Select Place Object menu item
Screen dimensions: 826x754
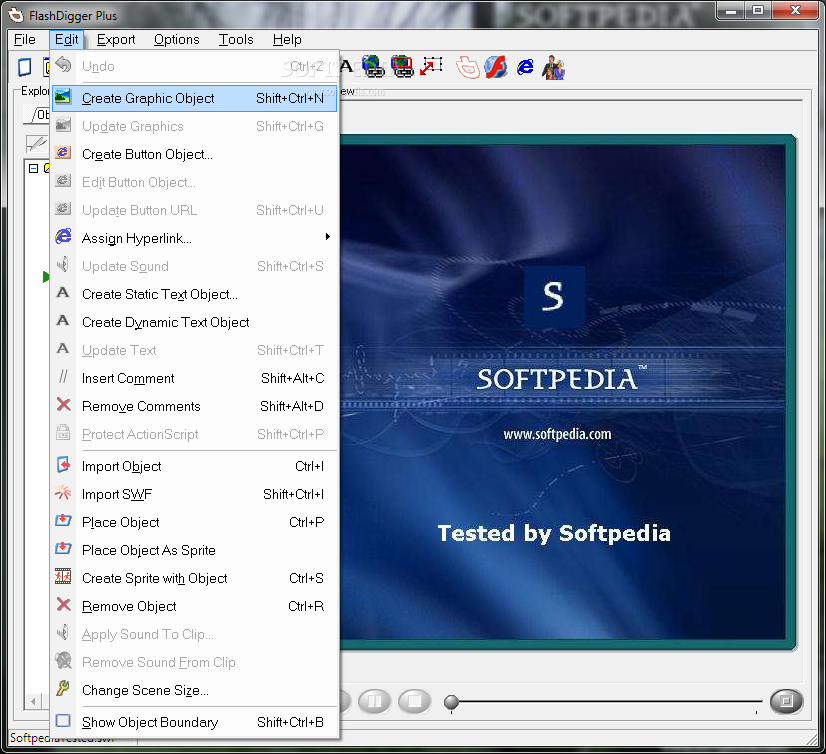pyautogui.click(x=194, y=522)
